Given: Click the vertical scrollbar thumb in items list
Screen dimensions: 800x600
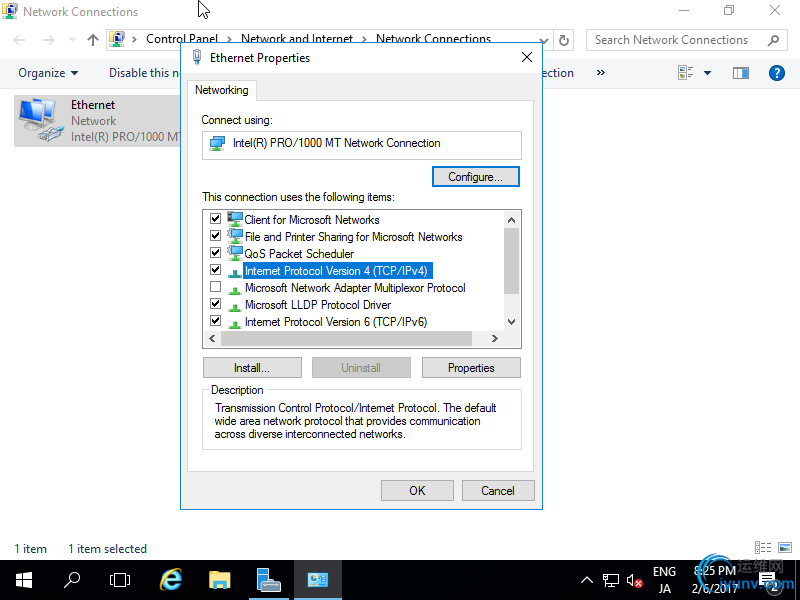Looking at the screenshot, I should (x=511, y=261).
